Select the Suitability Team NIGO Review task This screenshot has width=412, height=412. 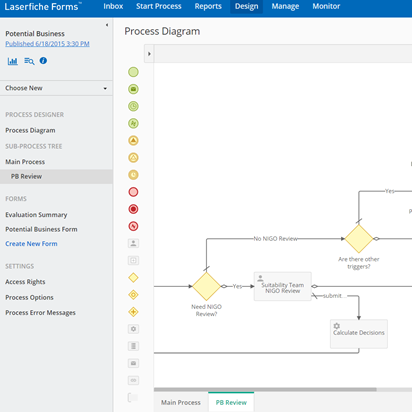coord(283,286)
